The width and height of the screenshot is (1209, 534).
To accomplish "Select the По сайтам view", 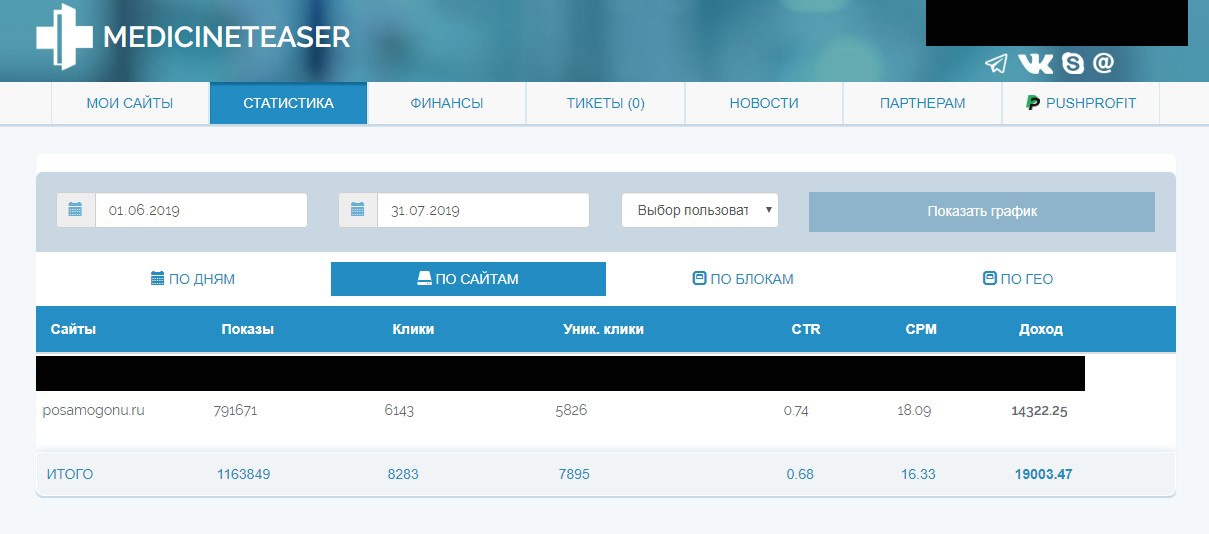I will coord(468,279).
